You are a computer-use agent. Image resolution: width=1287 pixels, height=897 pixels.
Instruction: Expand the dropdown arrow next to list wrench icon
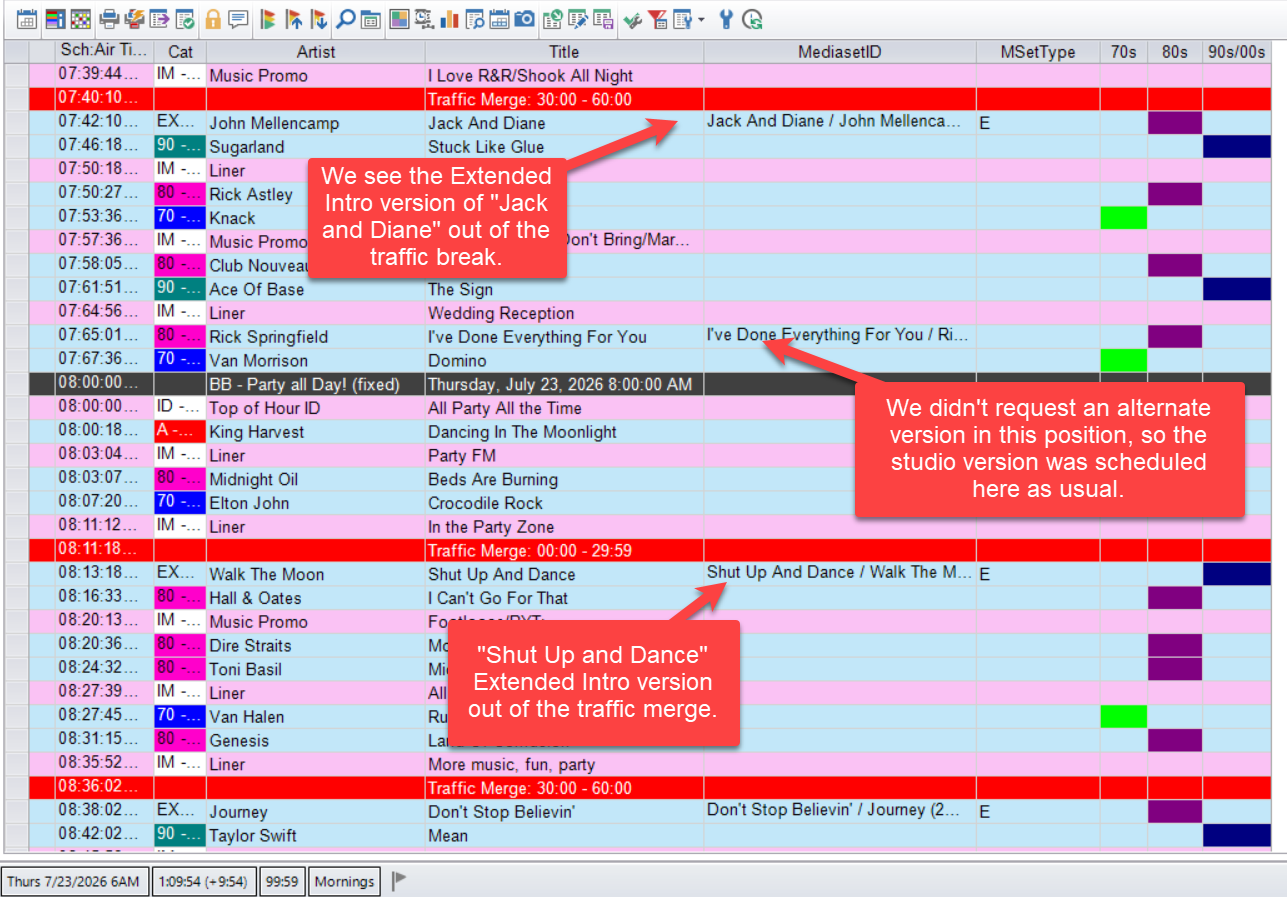pyautogui.click(x=701, y=19)
